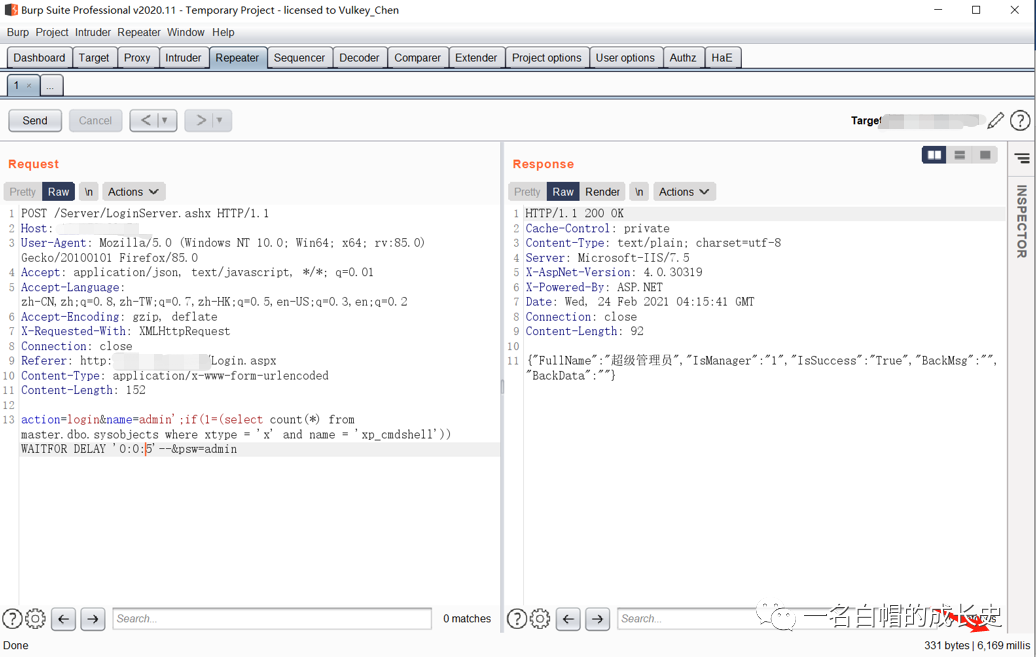This screenshot has width=1036, height=661.
Task: Open the Window menu
Action: click(186, 32)
